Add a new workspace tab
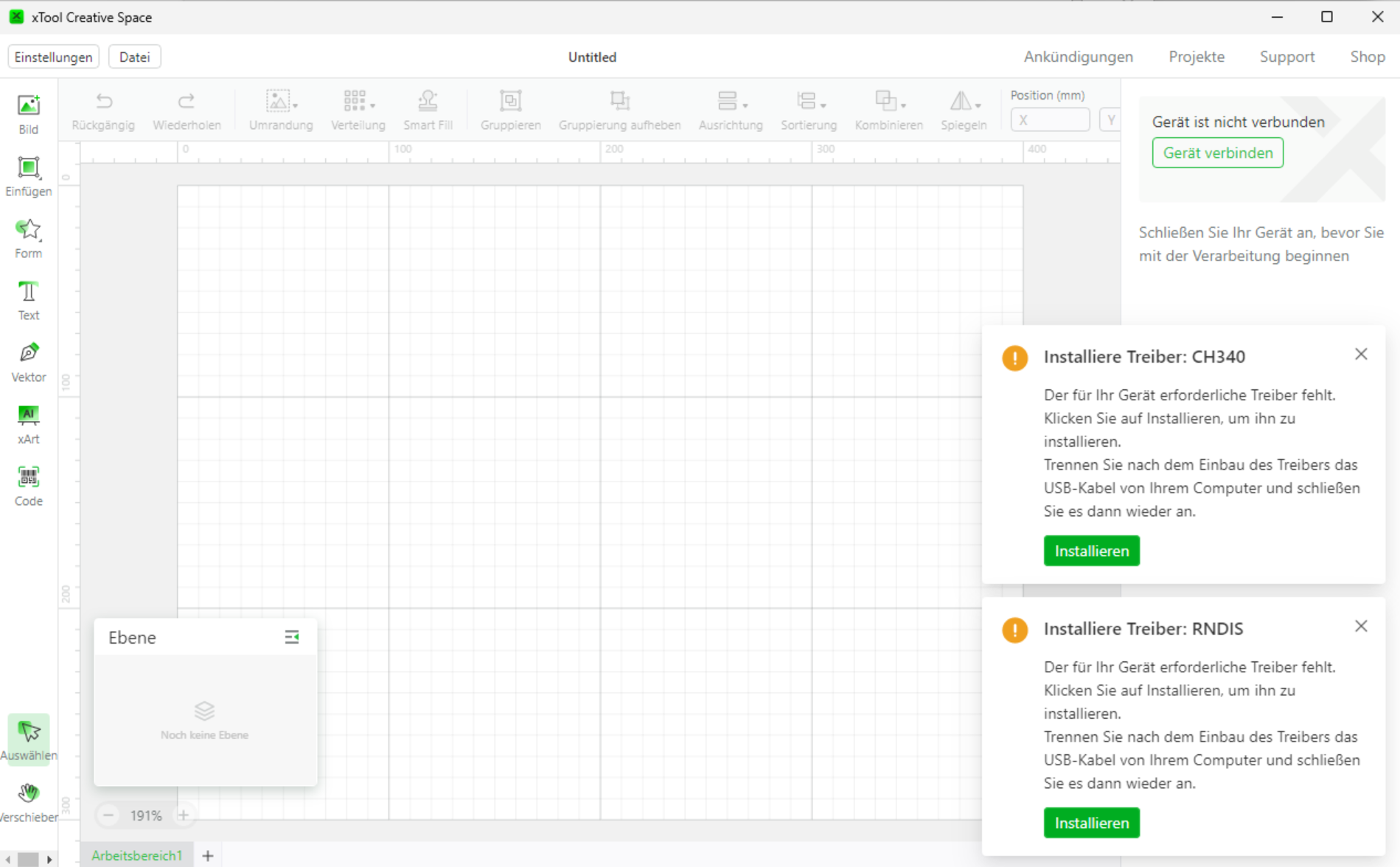This screenshot has width=1400, height=867. [208, 855]
